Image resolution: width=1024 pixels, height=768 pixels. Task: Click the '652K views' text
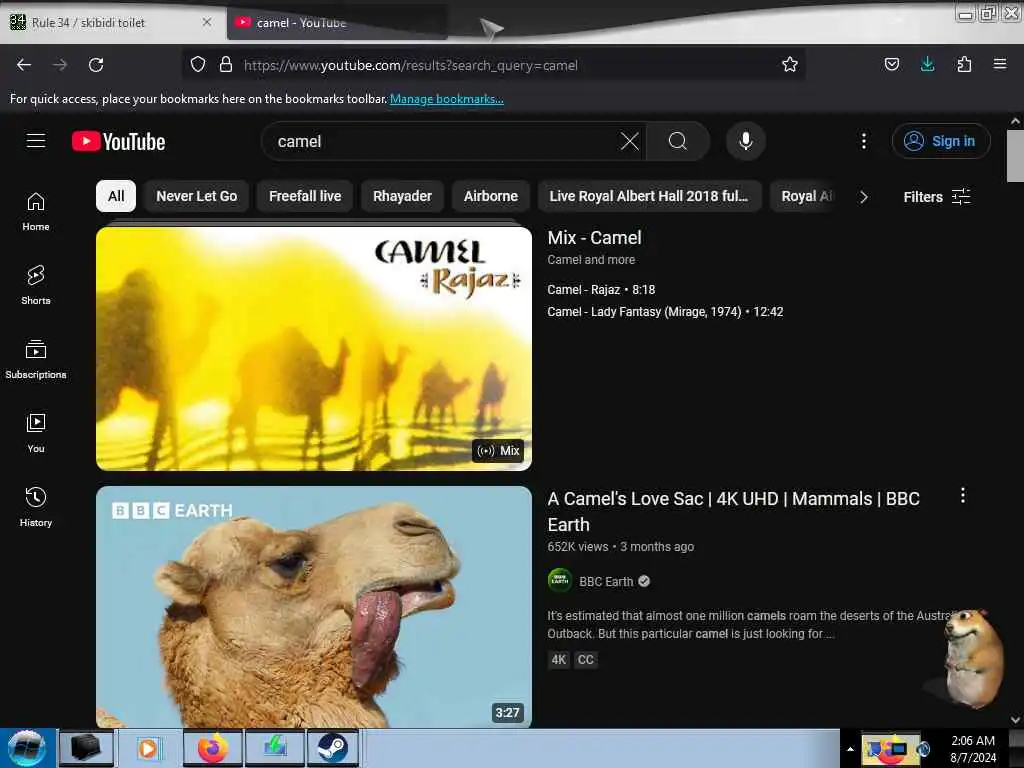pos(577,547)
